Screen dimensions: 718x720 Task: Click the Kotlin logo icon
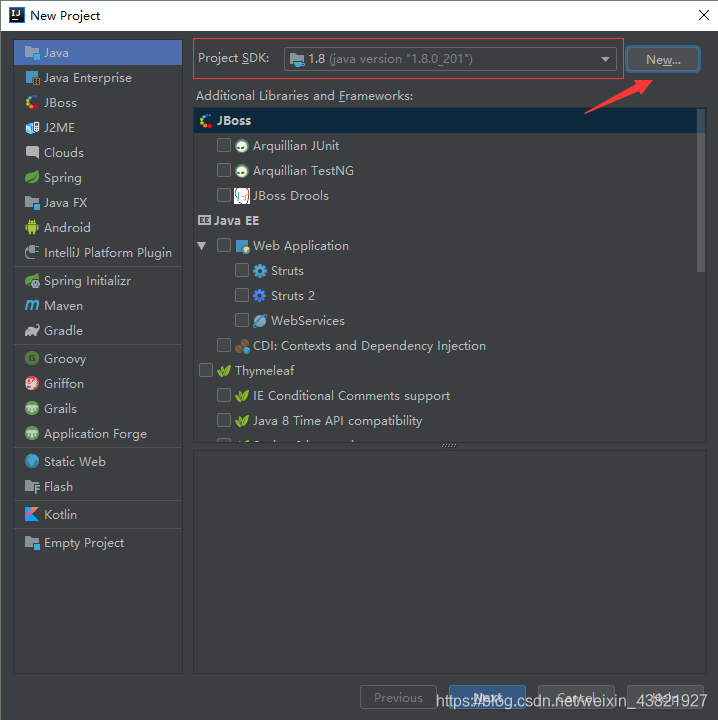coord(32,514)
